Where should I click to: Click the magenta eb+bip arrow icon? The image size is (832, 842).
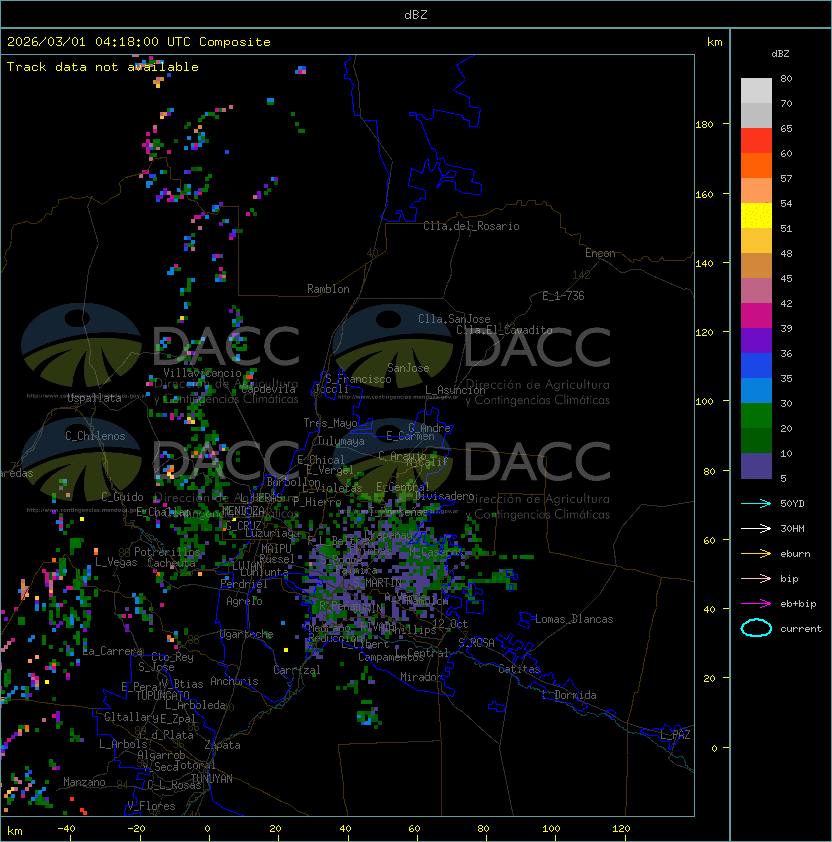[x=756, y=604]
